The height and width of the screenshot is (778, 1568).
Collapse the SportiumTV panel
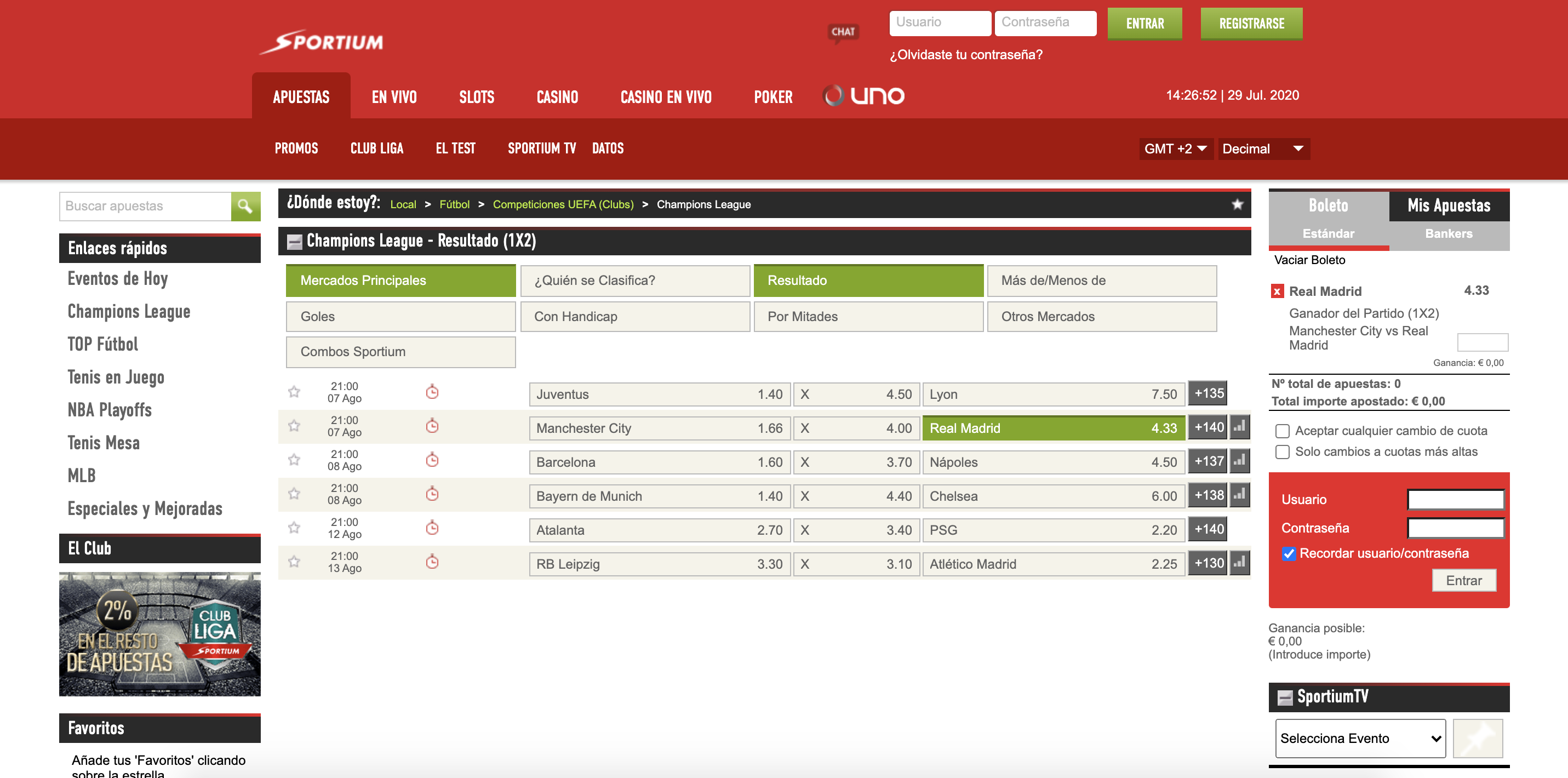1284,697
